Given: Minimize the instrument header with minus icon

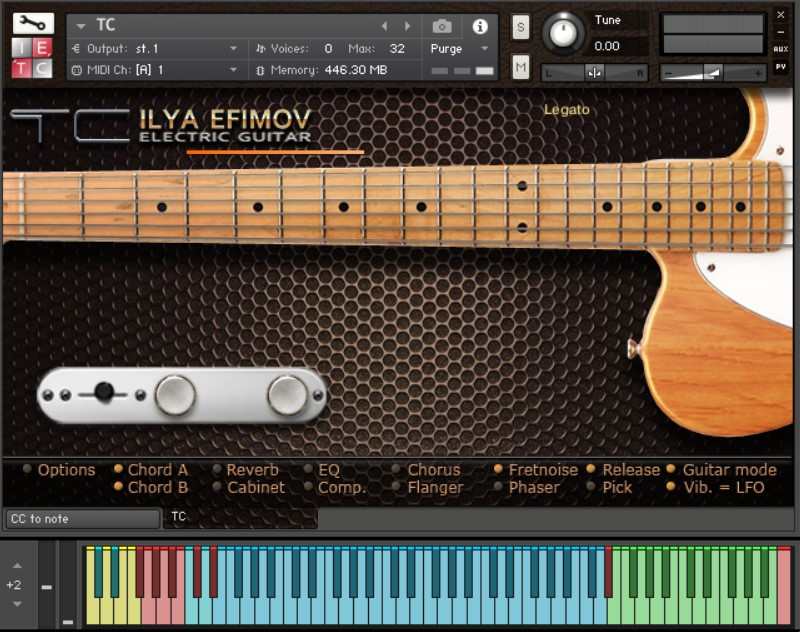Looking at the screenshot, I should point(781,32).
